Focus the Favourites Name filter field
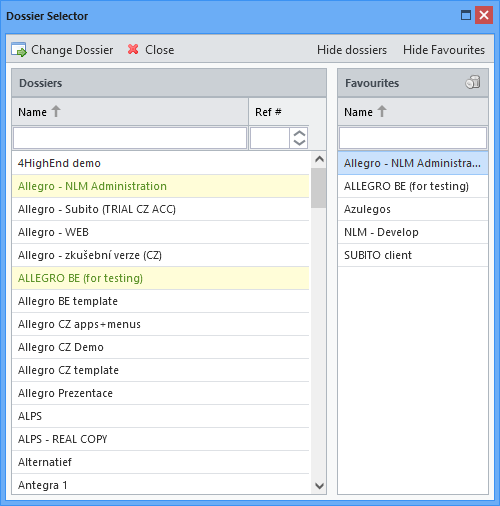Viewport: 500px width, 506px height. 413,138
